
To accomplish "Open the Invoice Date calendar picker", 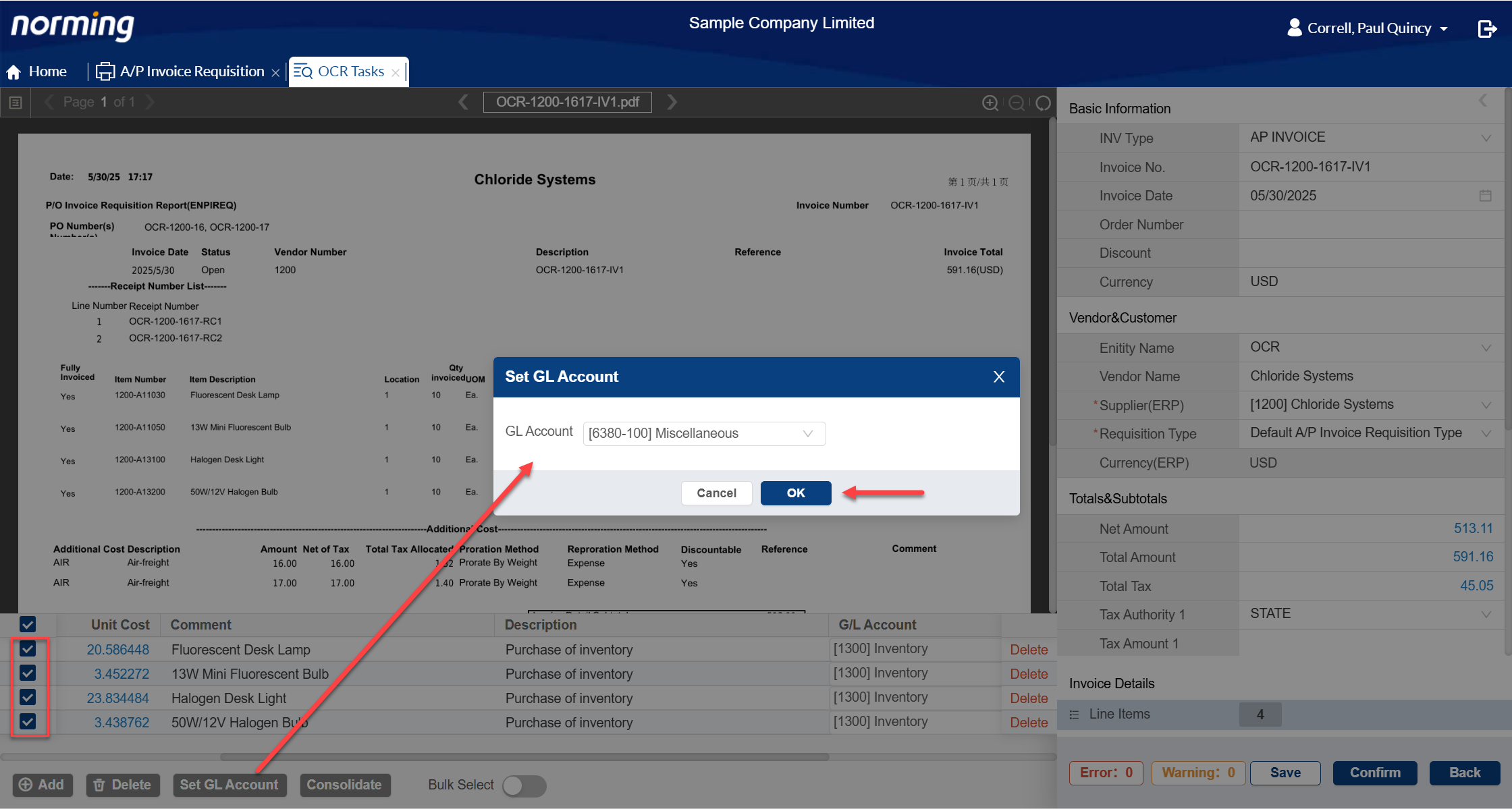I will tap(1485, 196).
